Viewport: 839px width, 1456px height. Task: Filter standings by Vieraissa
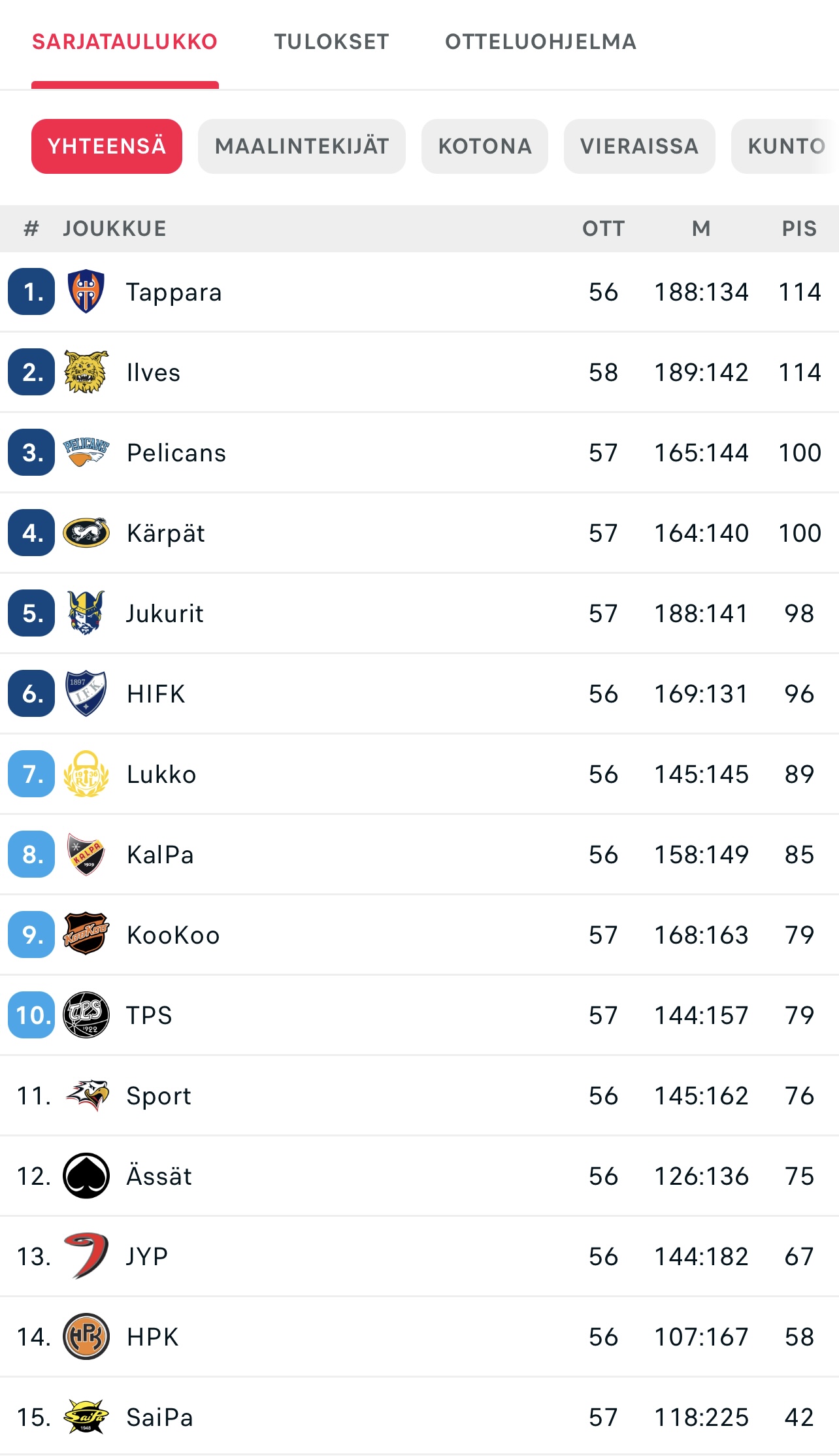tap(639, 146)
